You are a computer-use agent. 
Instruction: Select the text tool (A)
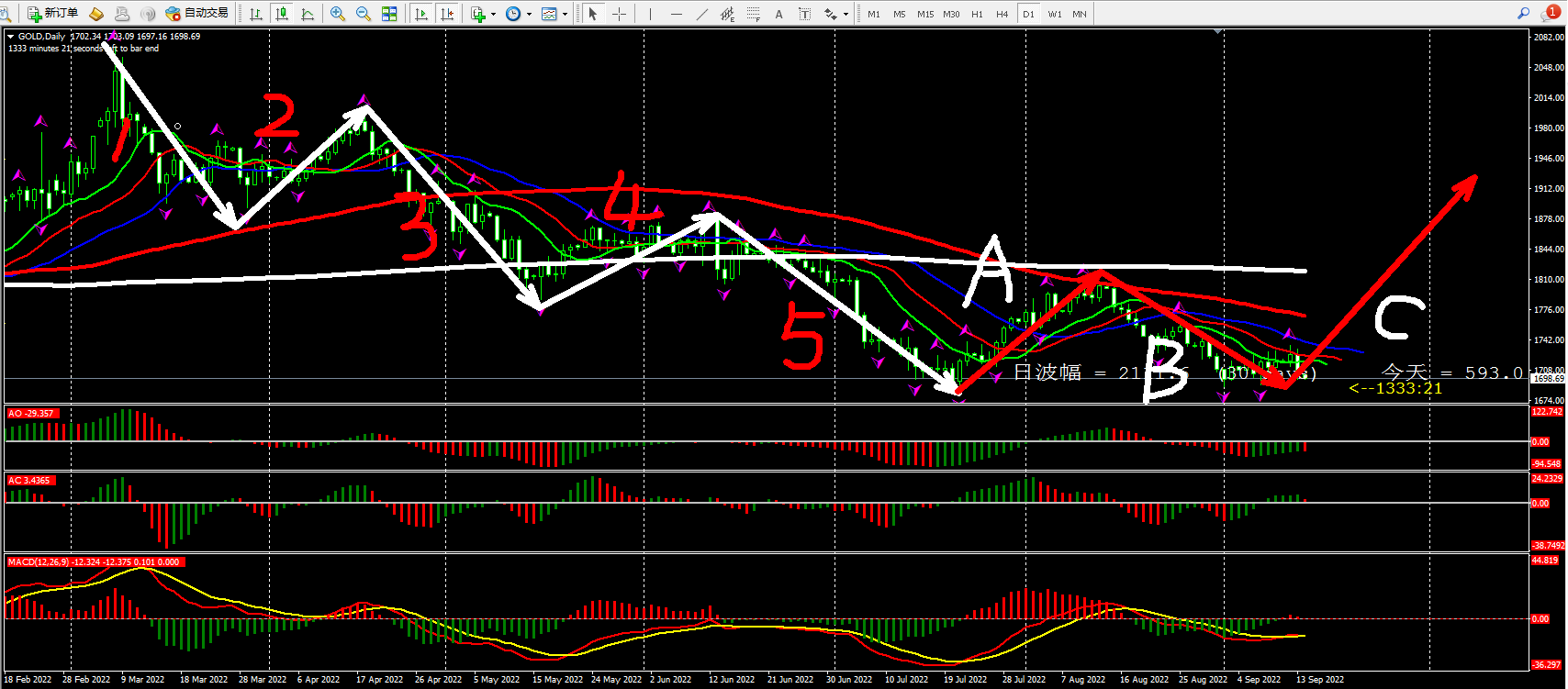[x=779, y=14]
